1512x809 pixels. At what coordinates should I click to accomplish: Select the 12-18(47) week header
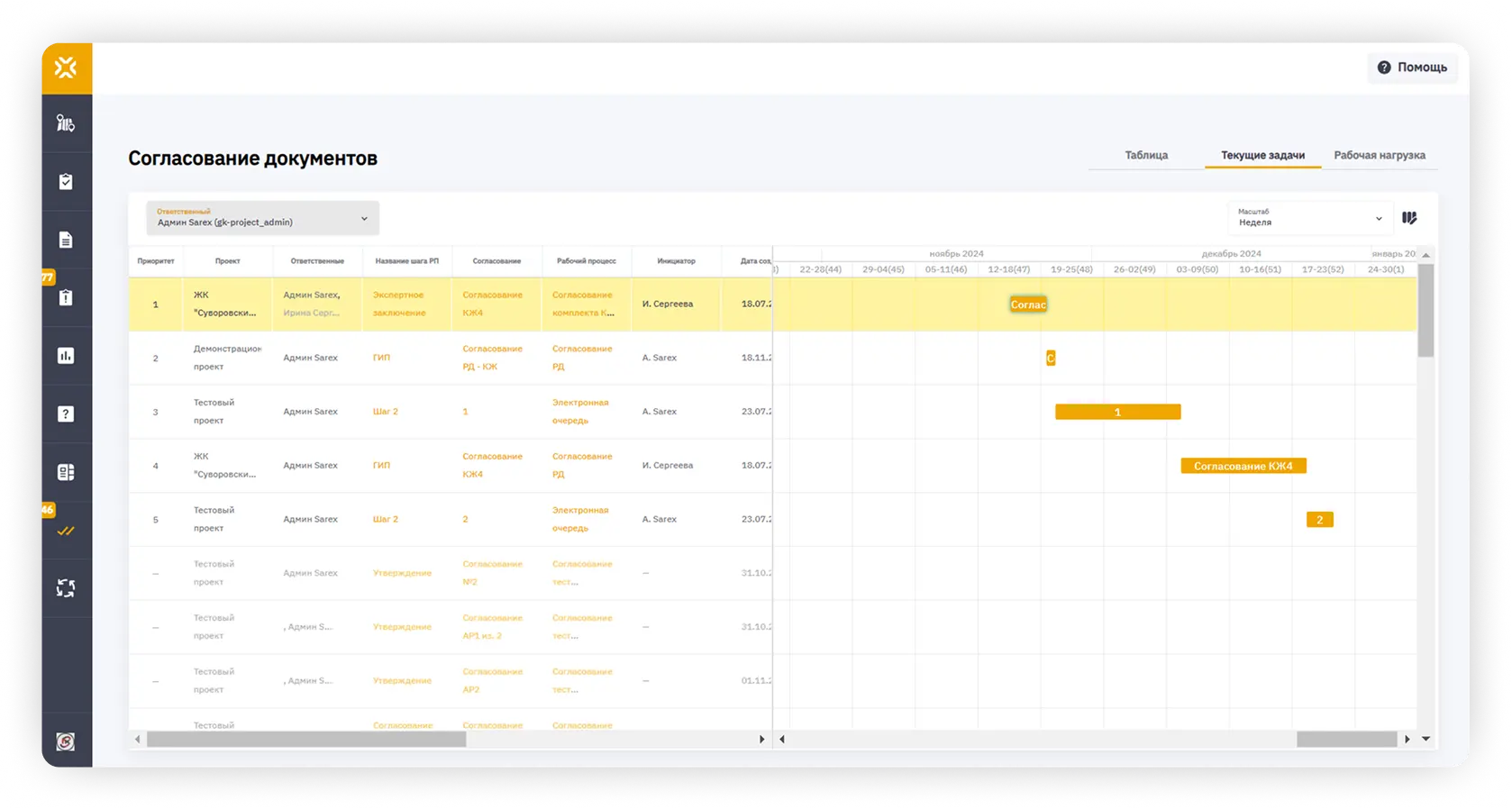point(1009,269)
